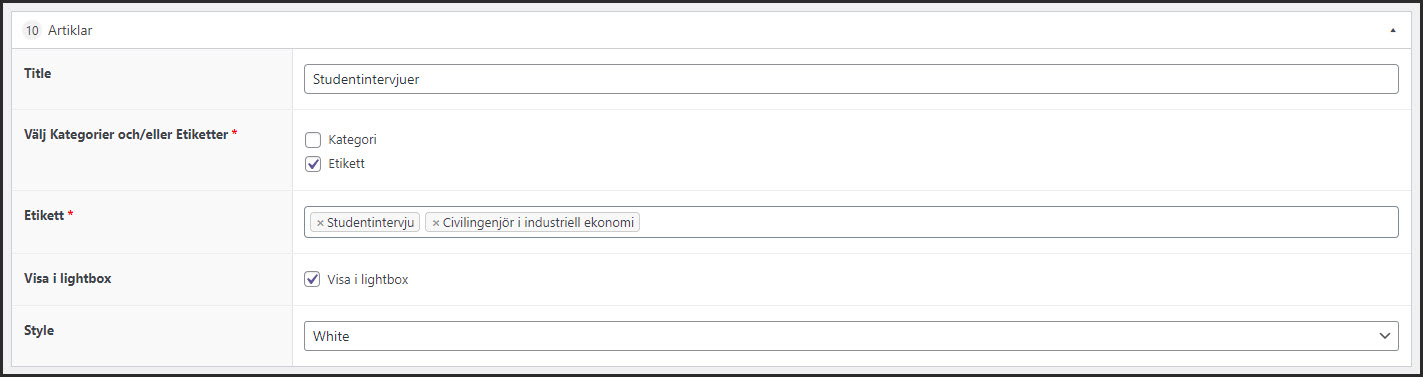Click the bold Title field label

37,73
